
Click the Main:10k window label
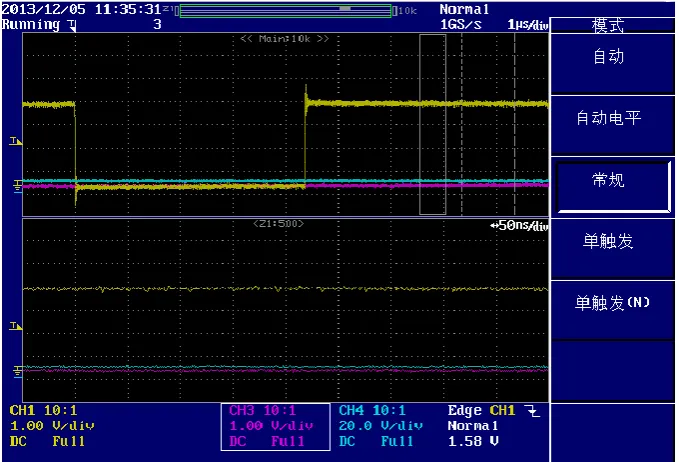point(285,39)
